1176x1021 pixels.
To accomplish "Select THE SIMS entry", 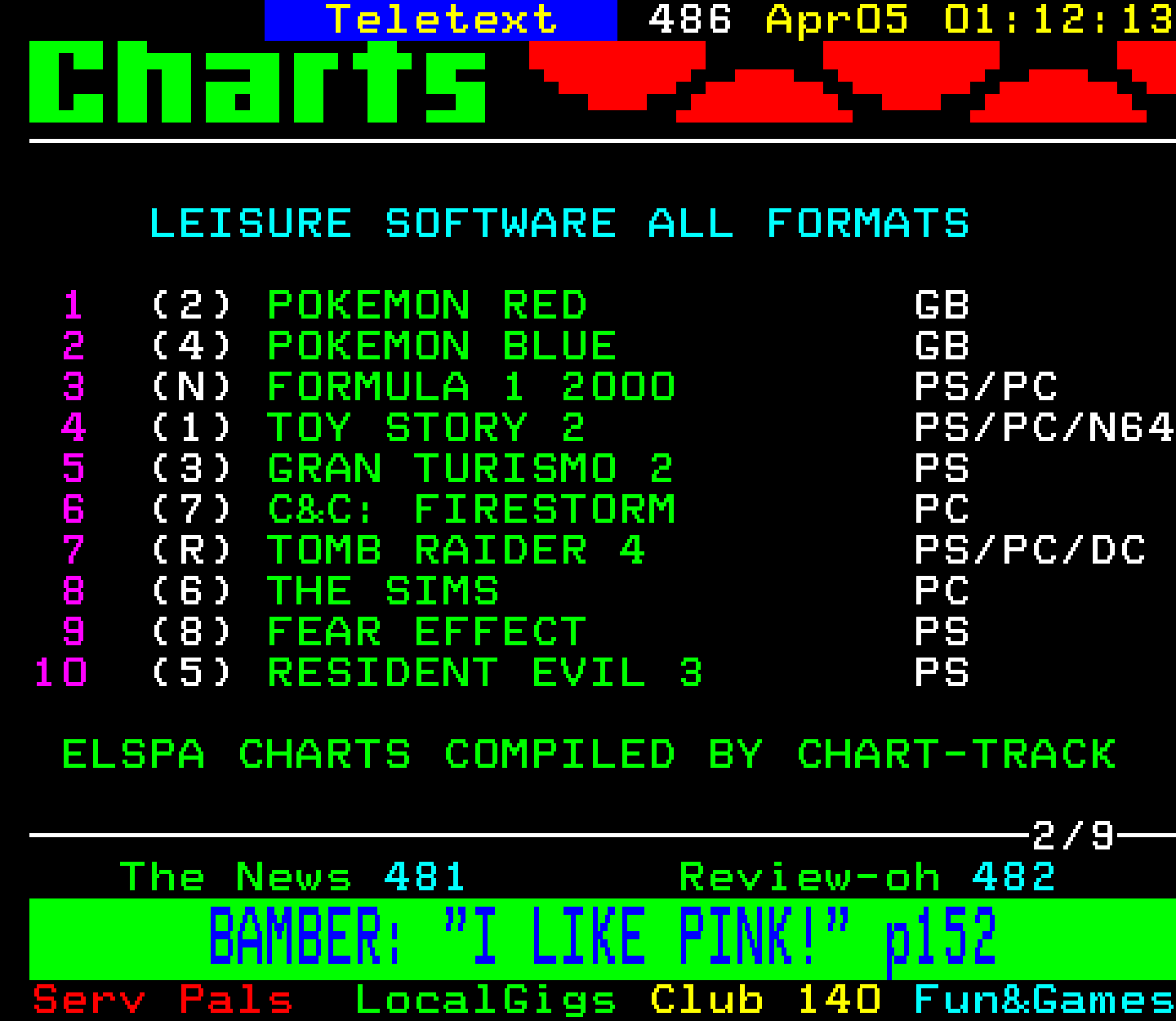I will [x=383, y=591].
